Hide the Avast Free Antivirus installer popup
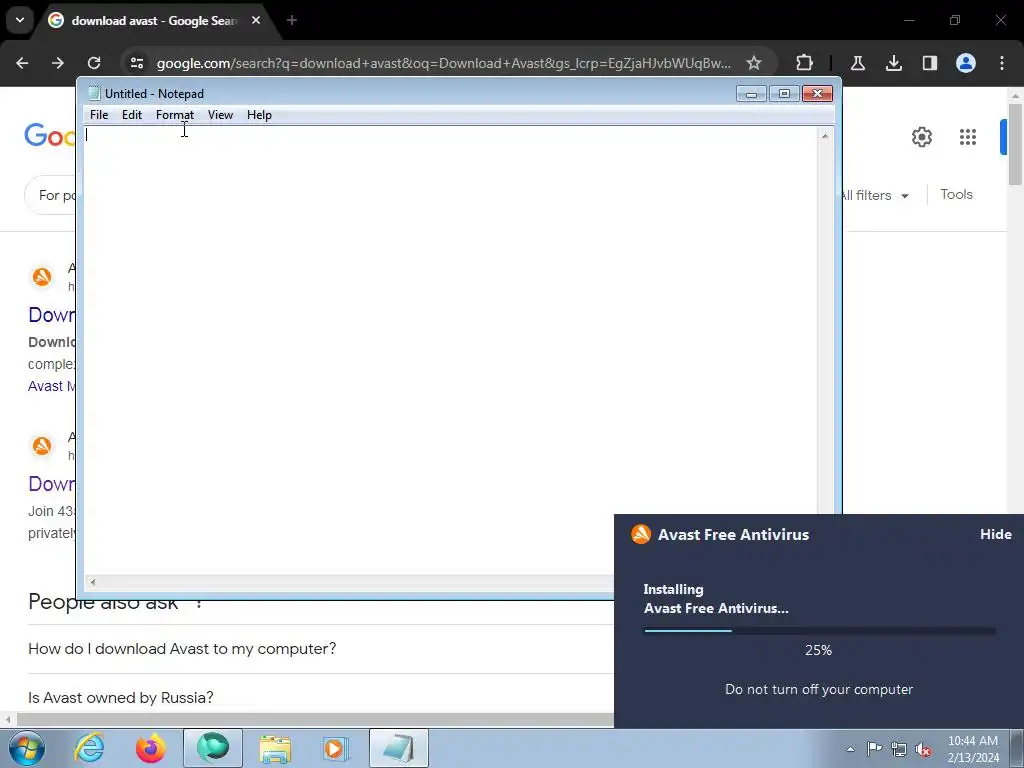This screenshot has width=1024, height=768. 995,534
